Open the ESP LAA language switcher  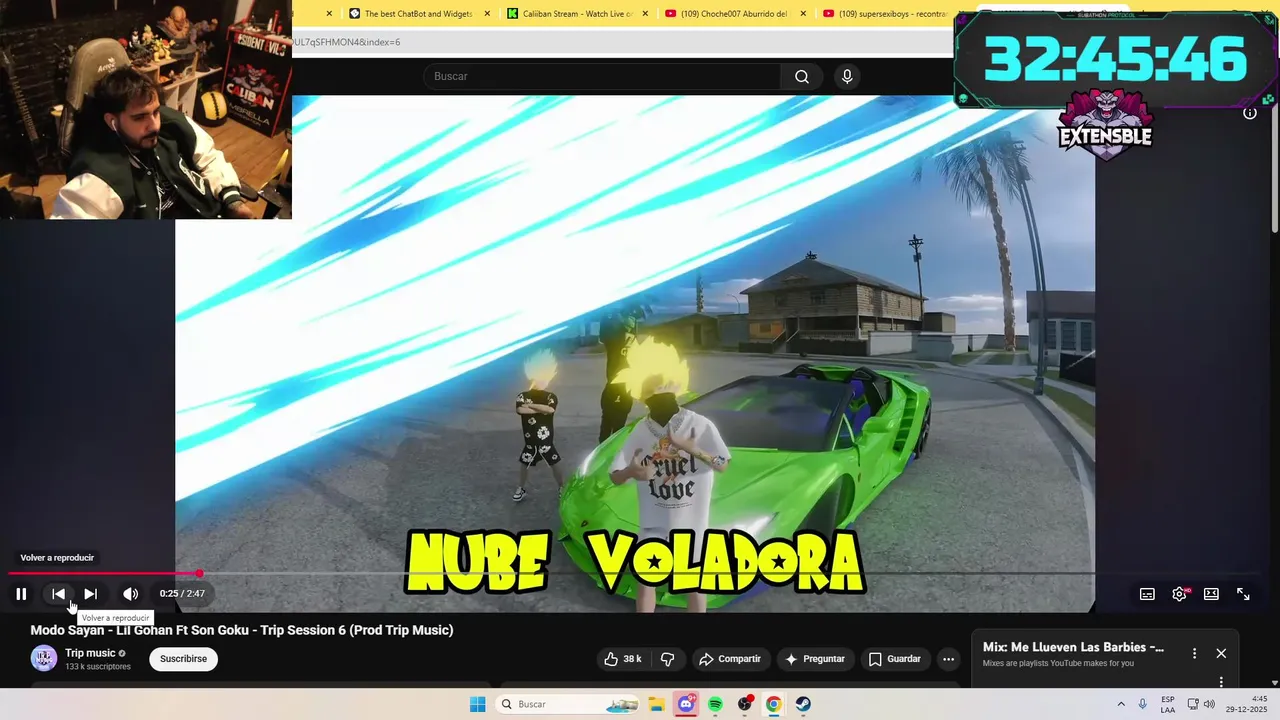(1168, 704)
